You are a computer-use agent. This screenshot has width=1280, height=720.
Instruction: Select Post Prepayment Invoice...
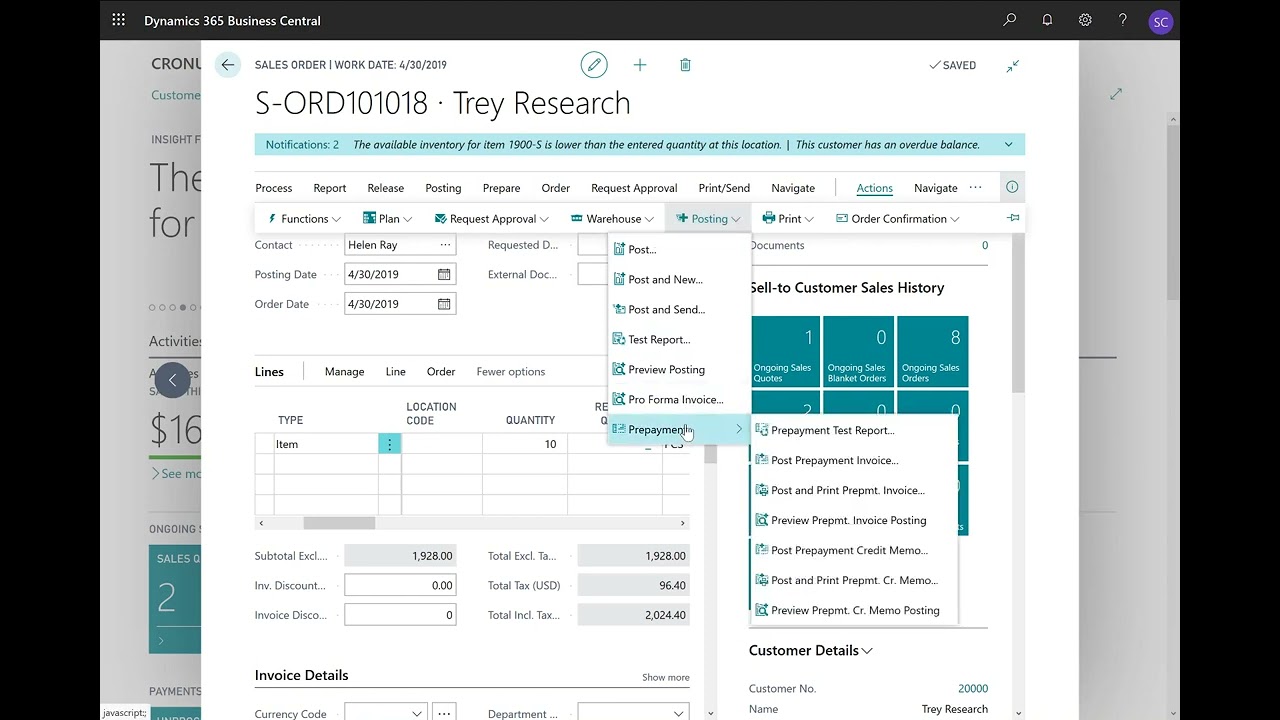point(853,460)
